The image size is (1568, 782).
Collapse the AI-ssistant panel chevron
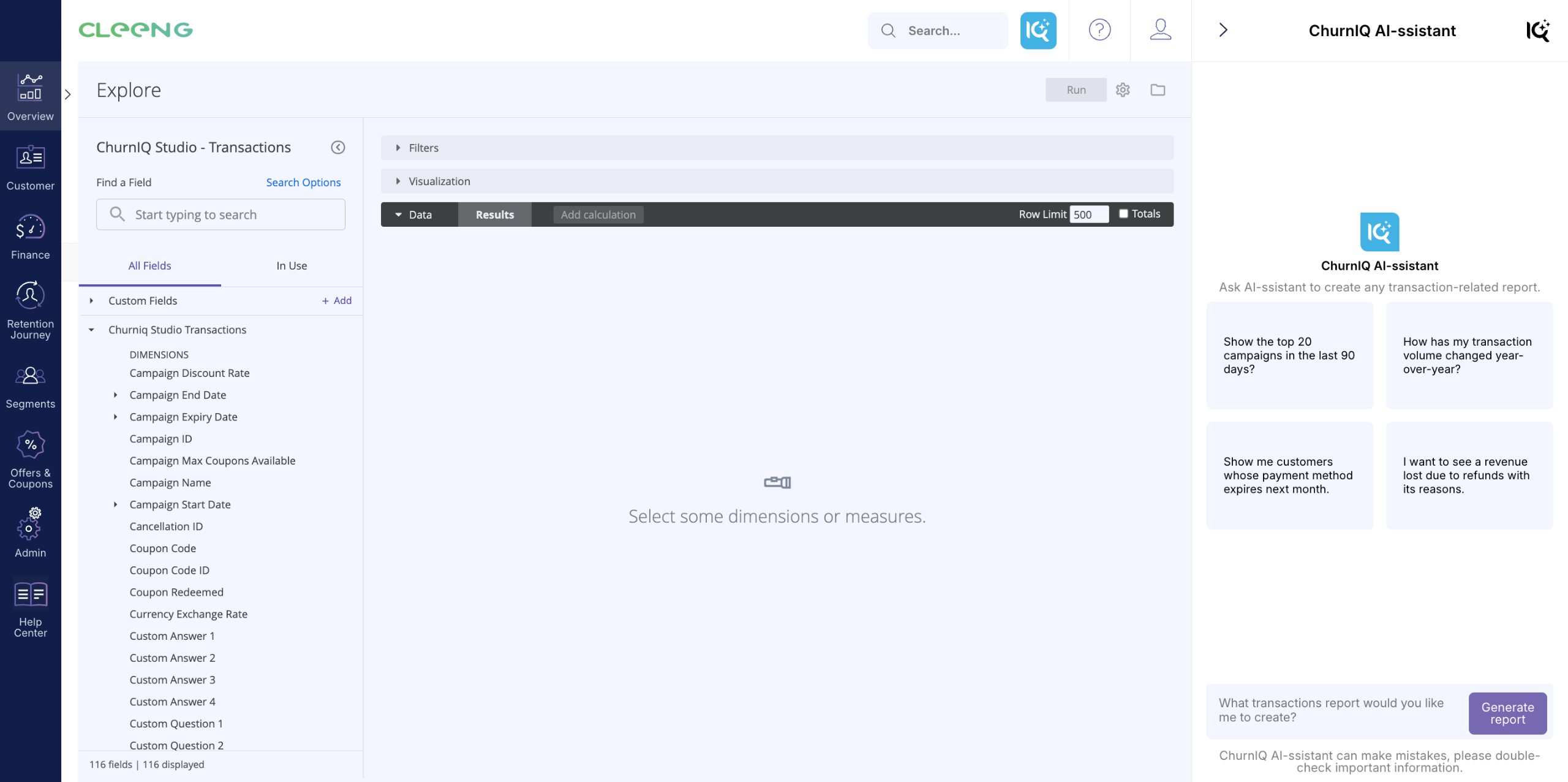(1223, 30)
